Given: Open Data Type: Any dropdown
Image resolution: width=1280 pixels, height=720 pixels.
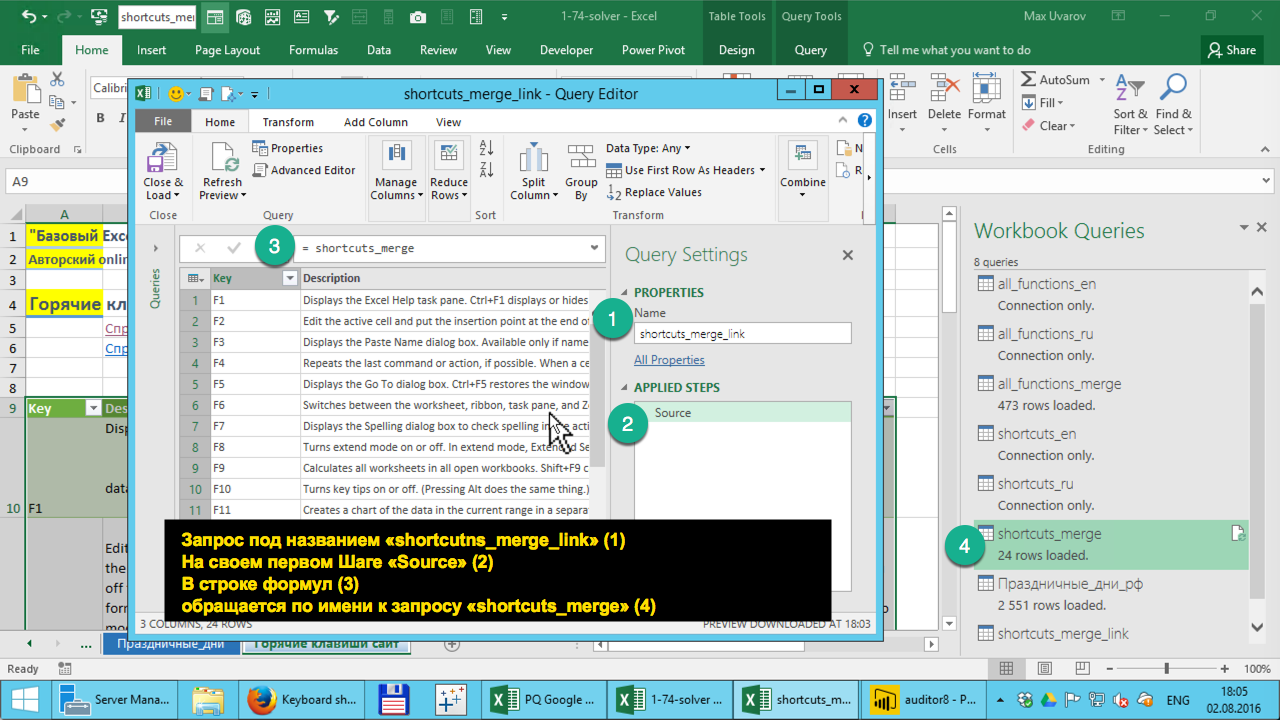Looking at the screenshot, I should click(648, 148).
